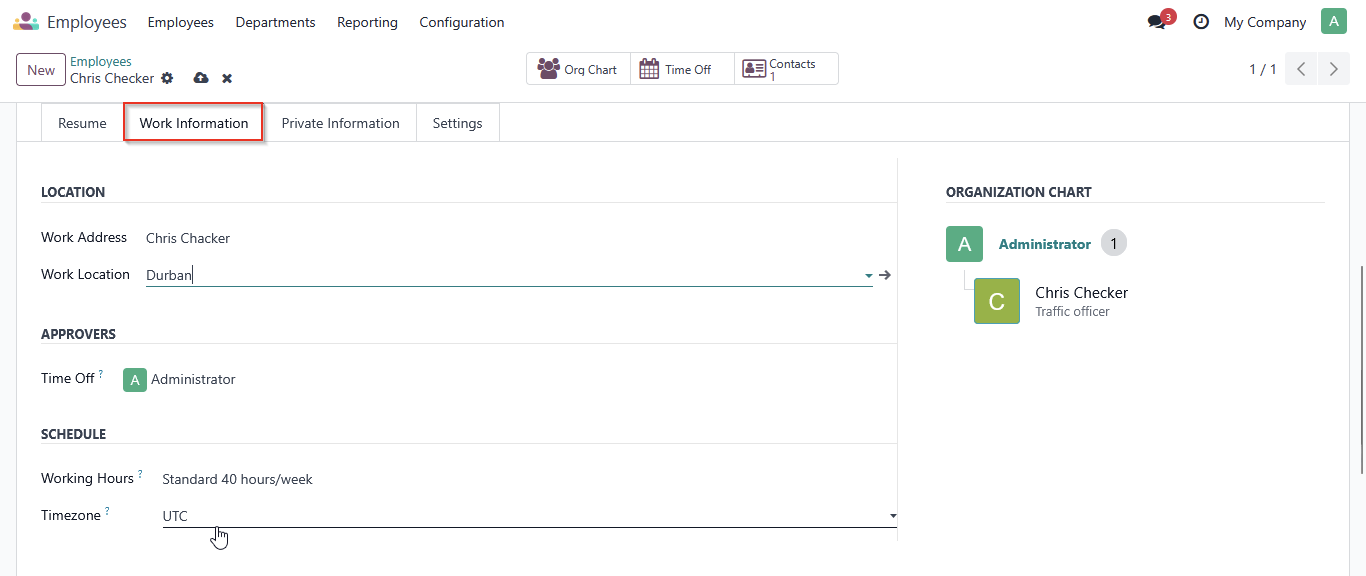Save record manually using the cloud upload icon

[201, 78]
